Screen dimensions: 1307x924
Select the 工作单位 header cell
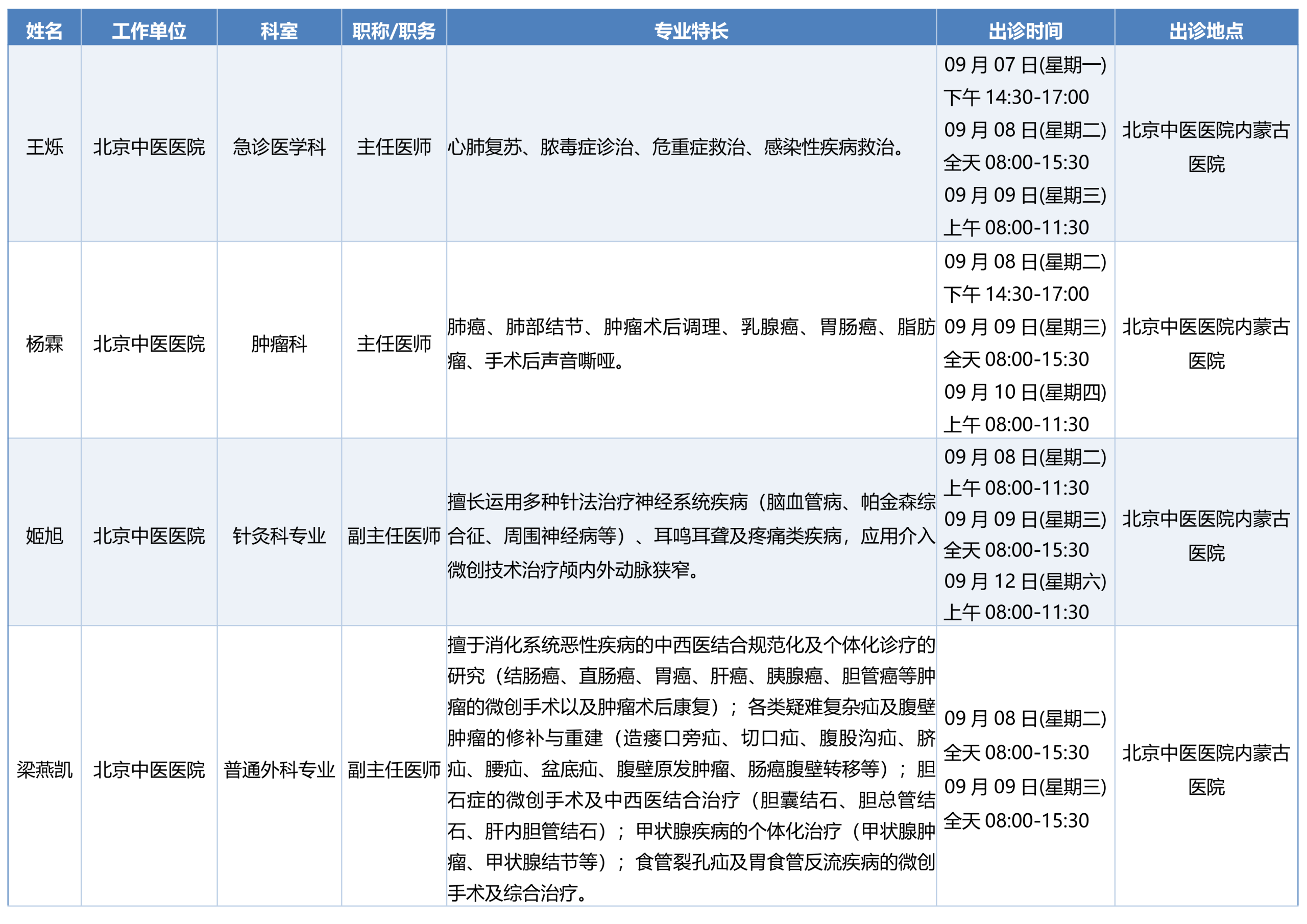coord(149,30)
